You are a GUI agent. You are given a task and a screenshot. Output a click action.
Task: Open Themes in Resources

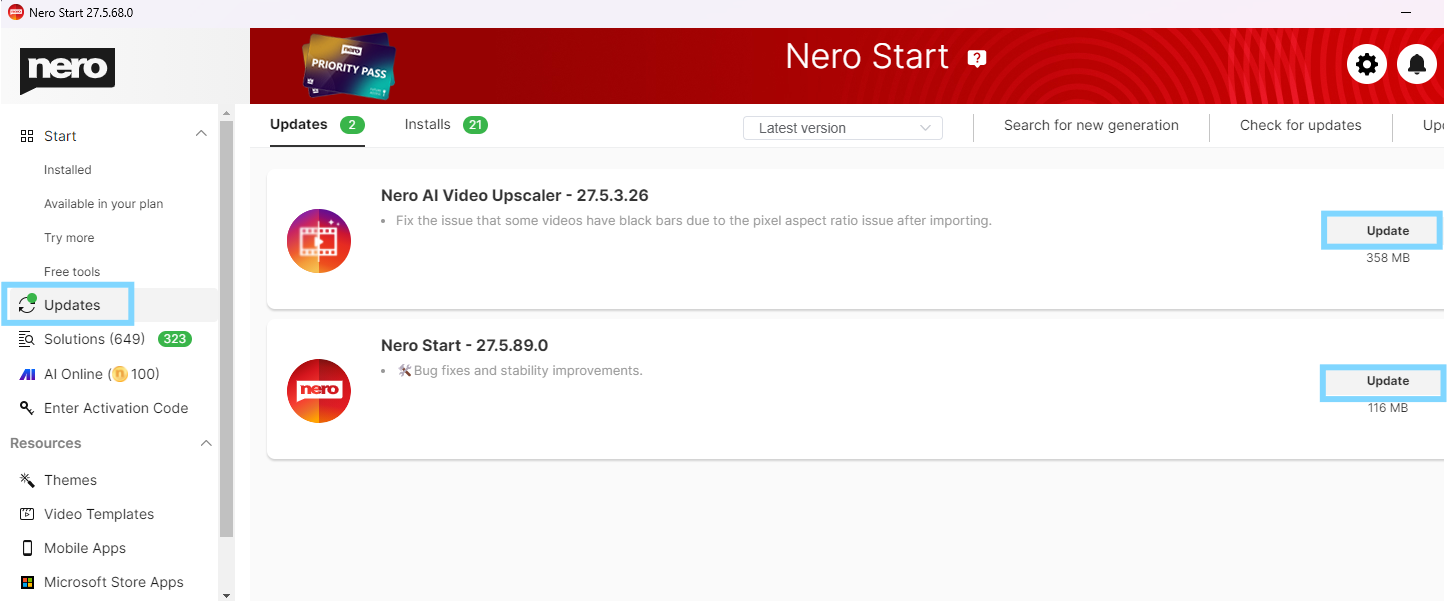[70, 480]
